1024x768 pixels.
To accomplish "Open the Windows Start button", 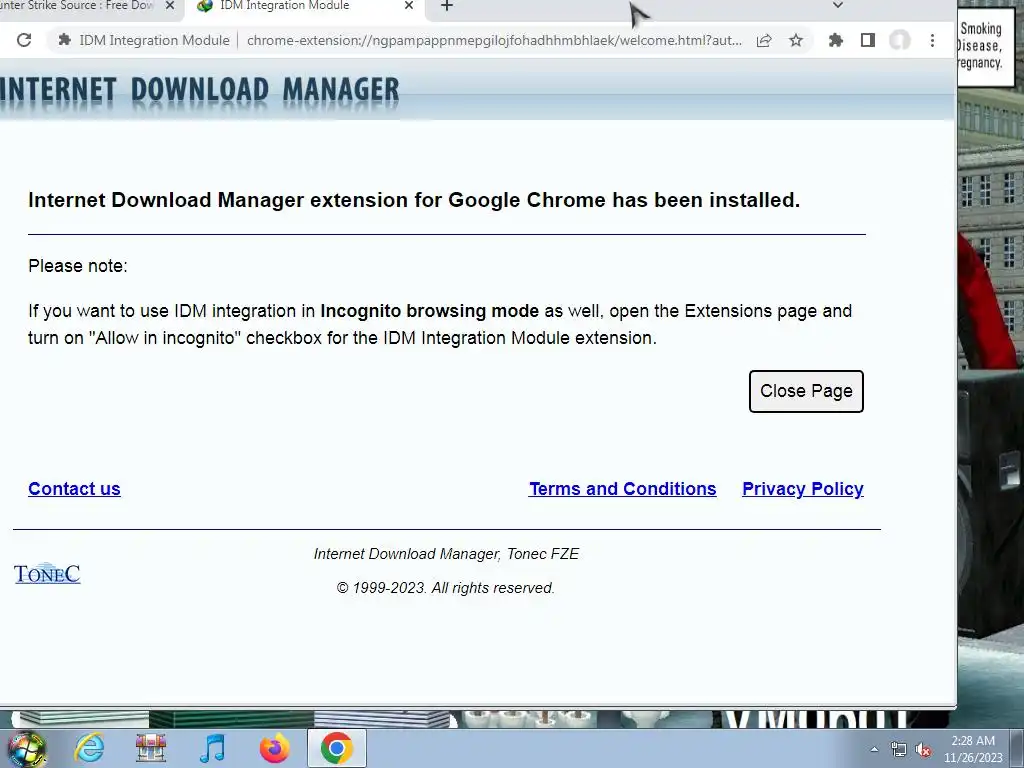I will [27, 748].
